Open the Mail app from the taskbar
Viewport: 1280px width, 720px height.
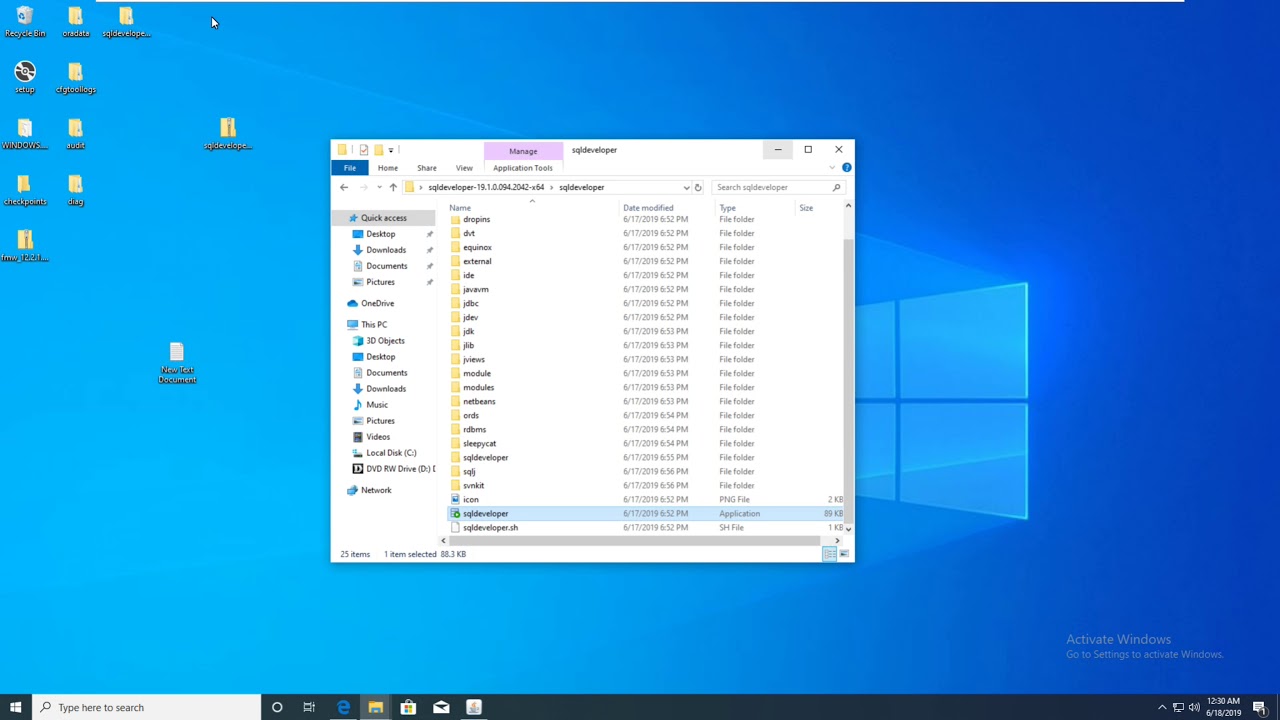coord(441,707)
